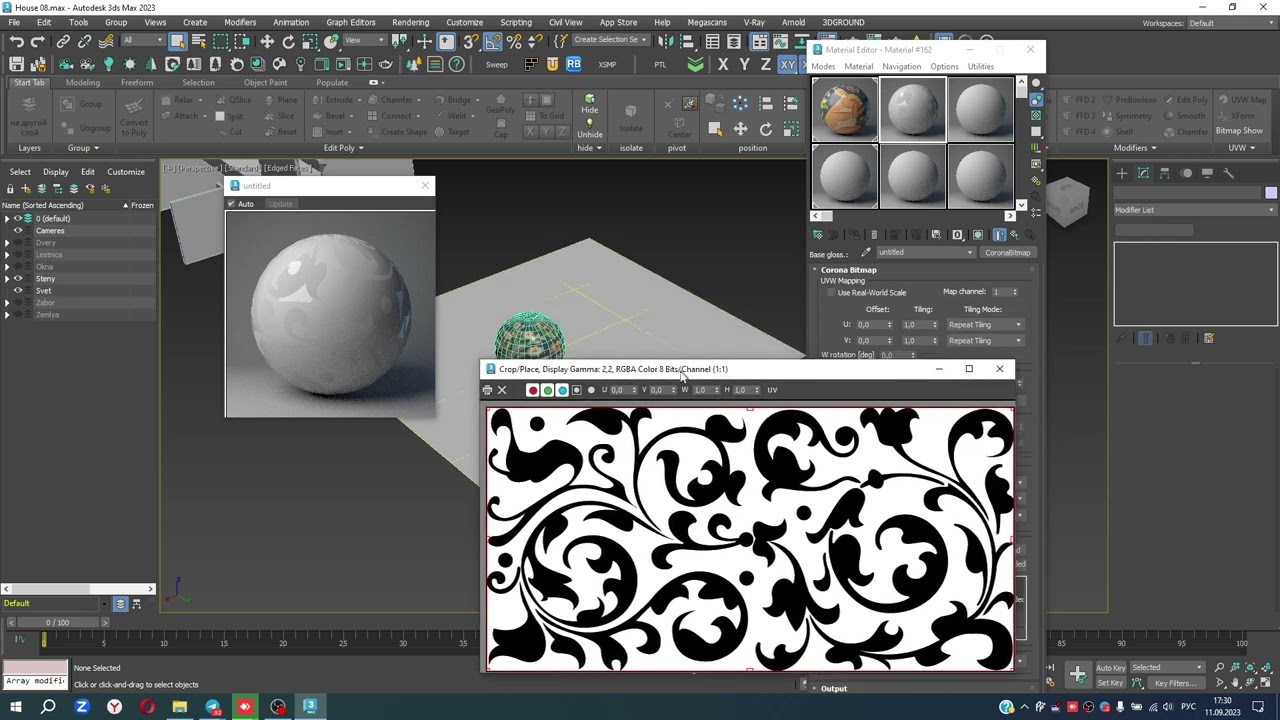Click the CoronaBitmap map type button
The image size is (1280, 720).
[1007, 253]
